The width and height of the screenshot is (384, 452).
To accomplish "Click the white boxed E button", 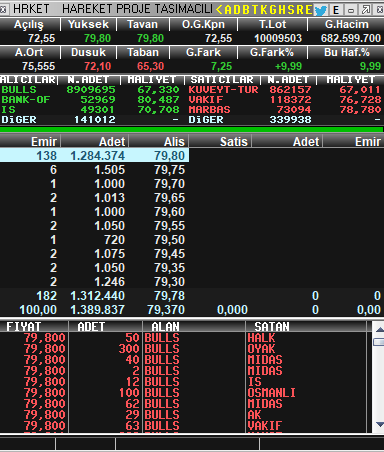I will 336,10.
